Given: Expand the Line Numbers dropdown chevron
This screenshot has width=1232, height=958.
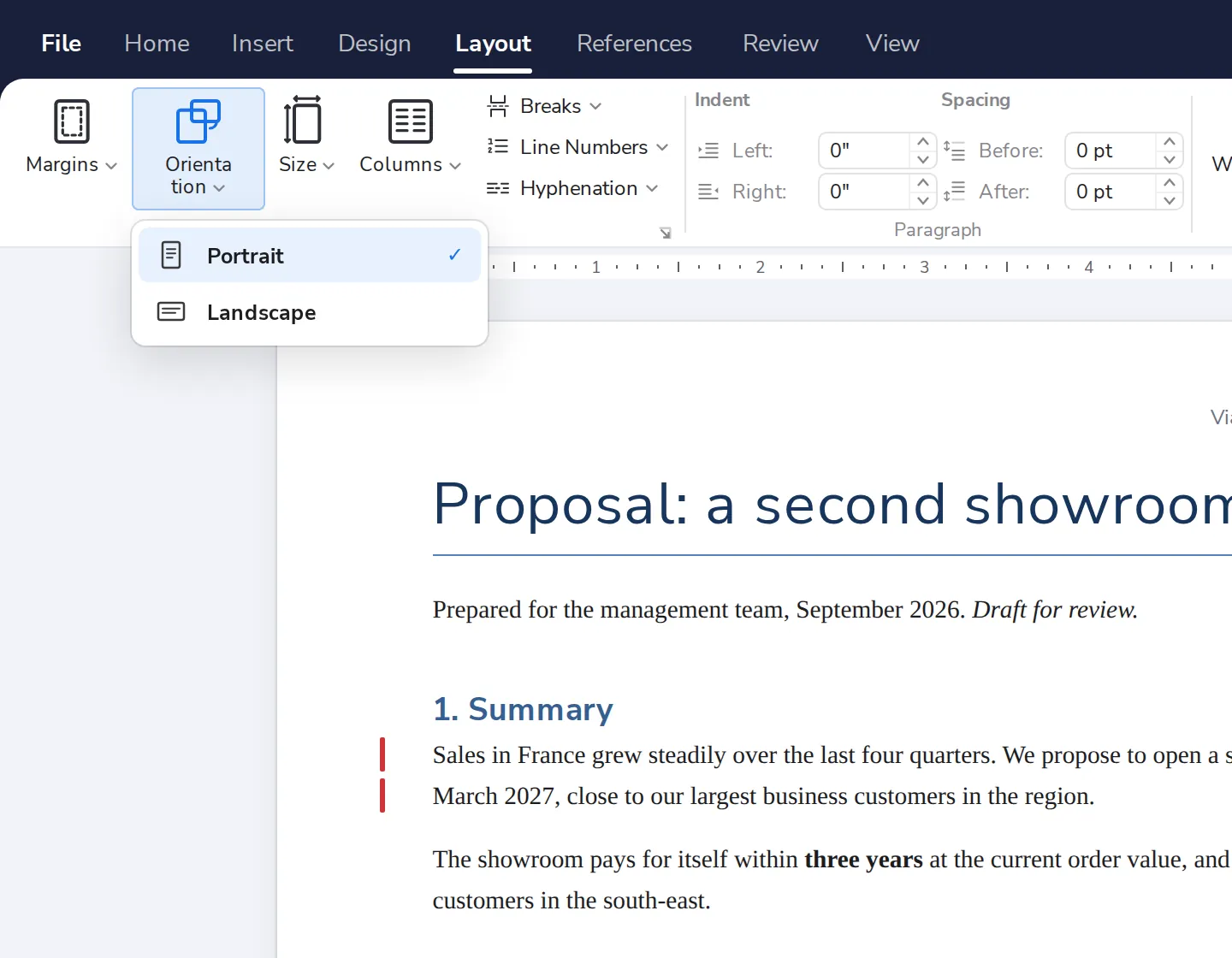Looking at the screenshot, I should [x=662, y=147].
